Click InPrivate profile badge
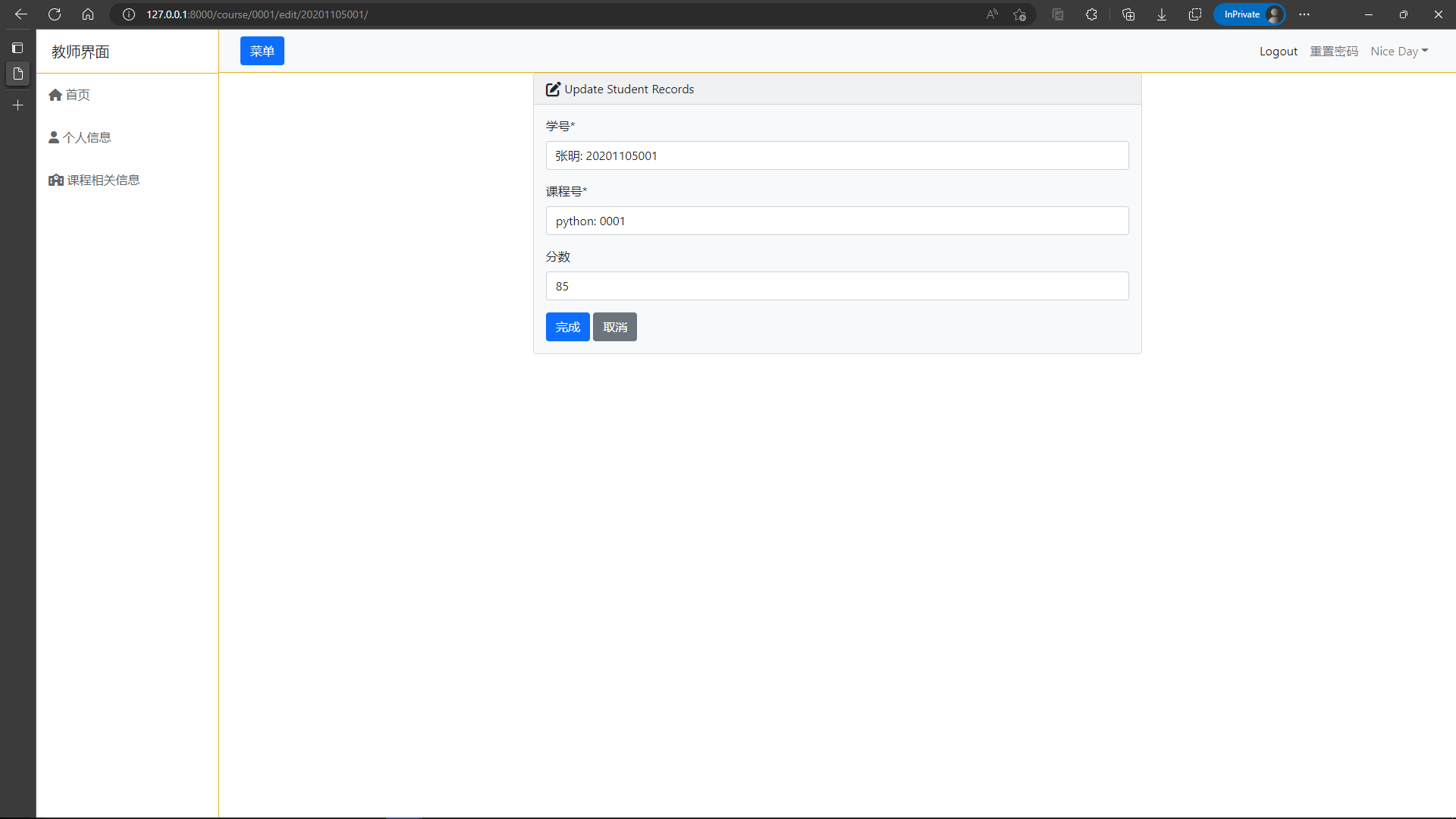This screenshot has width=1456, height=819. click(1249, 14)
